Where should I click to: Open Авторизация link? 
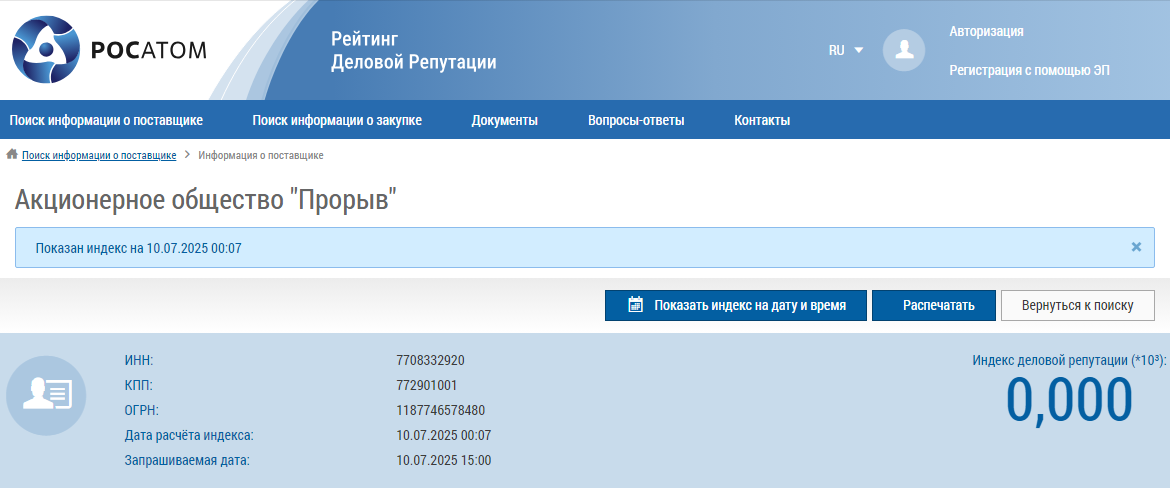(986, 31)
